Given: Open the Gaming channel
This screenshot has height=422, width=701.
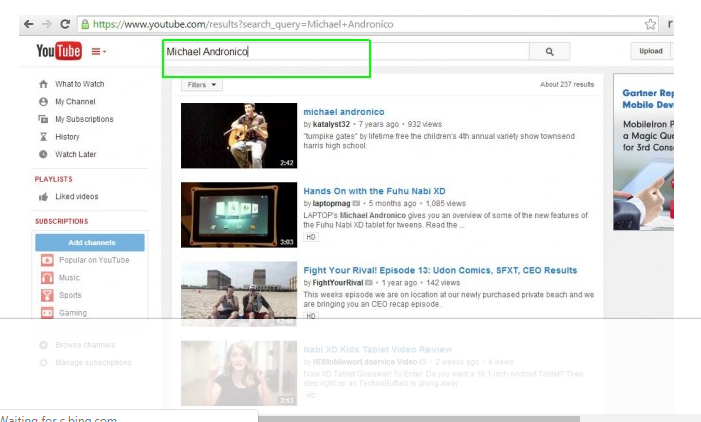Looking at the screenshot, I should point(73,313).
